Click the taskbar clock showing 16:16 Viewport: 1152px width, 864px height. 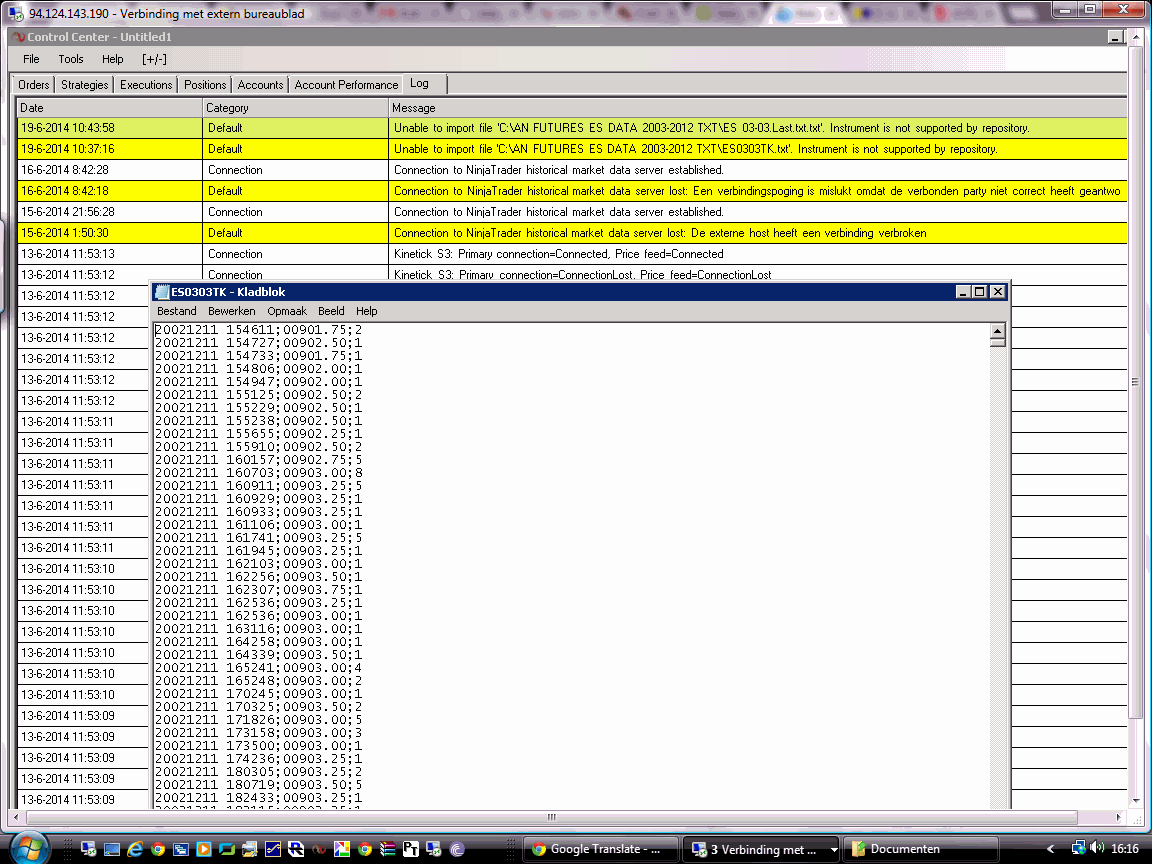[x=1124, y=849]
